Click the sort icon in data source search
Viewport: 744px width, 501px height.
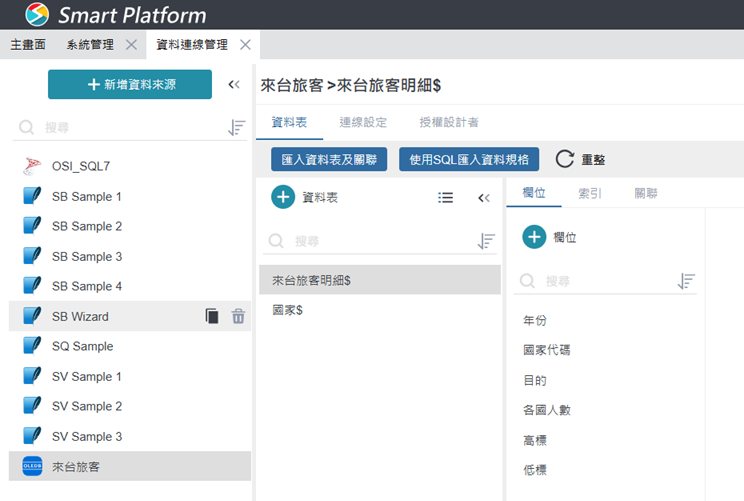[x=236, y=128]
